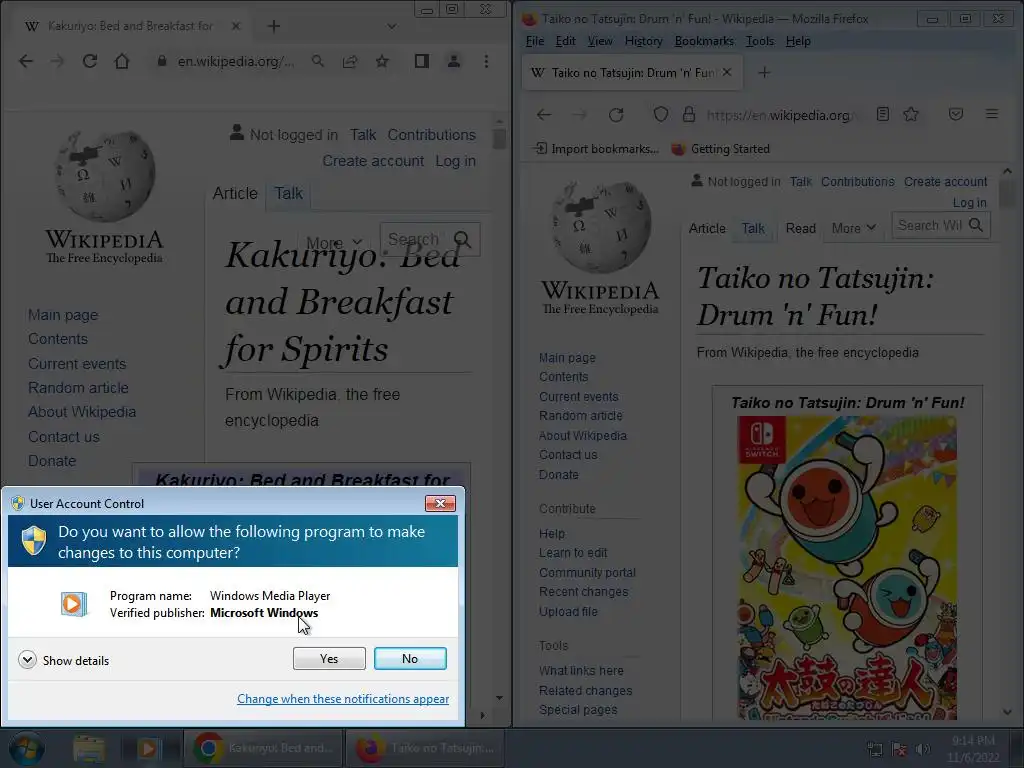Close the User Account Control dialog
This screenshot has width=1024, height=768.
pyautogui.click(x=440, y=503)
